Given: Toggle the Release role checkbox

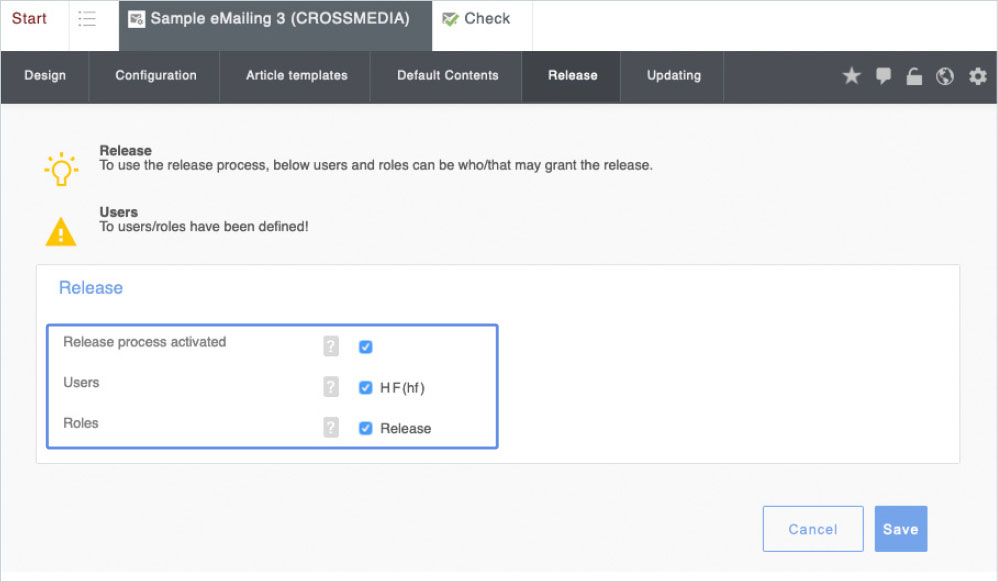Looking at the screenshot, I should point(365,428).
